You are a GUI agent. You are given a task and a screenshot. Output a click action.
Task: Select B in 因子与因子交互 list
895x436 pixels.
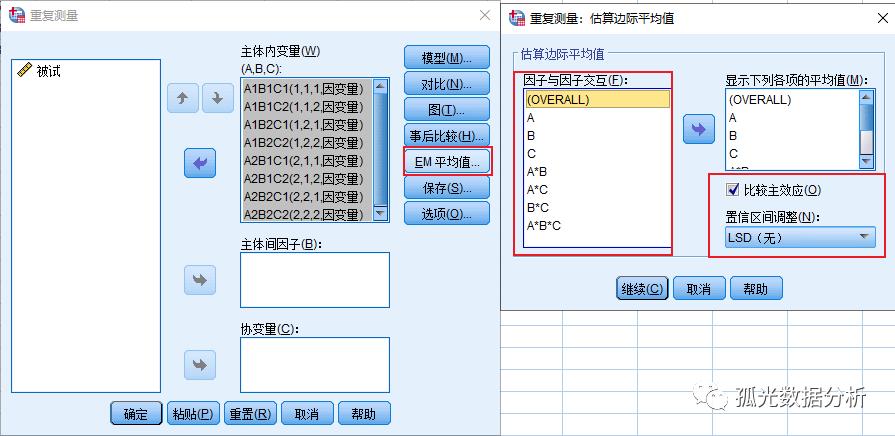[598, 136]
